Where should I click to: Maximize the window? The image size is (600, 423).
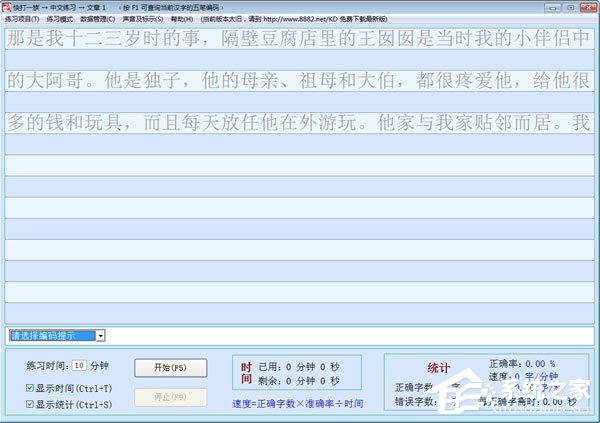pos(571,7)
